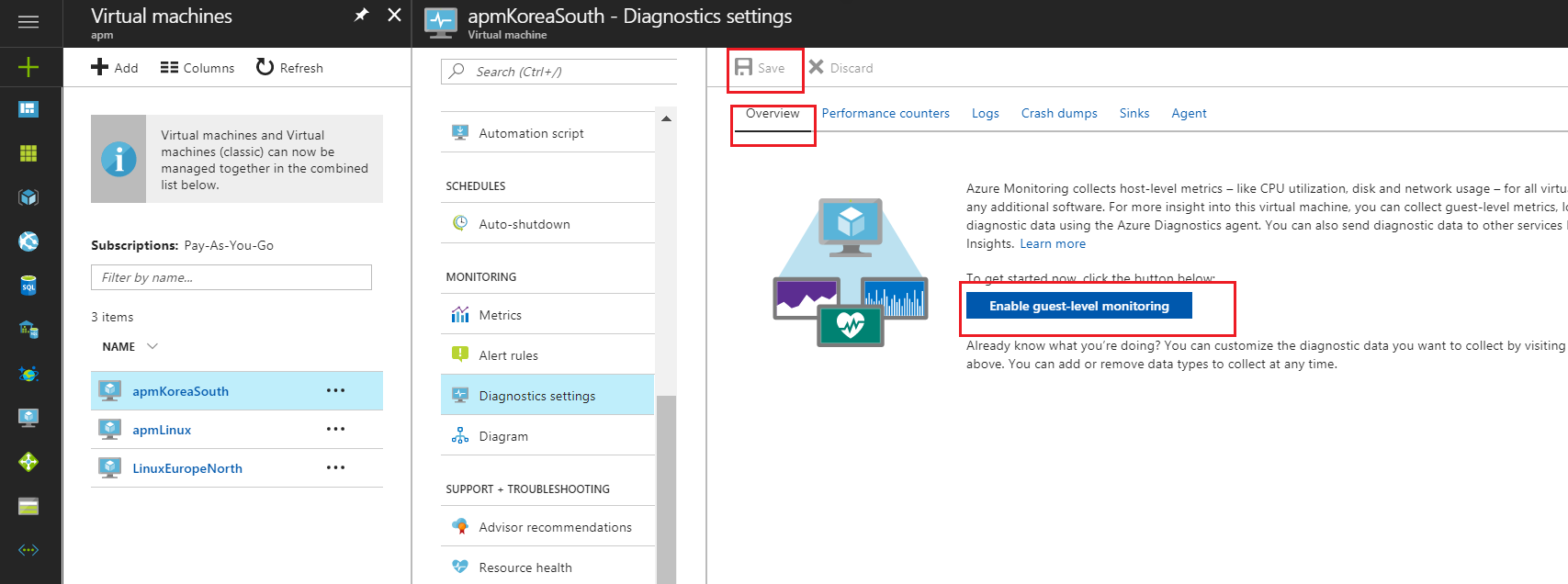1568x584 pixels.
Task: Refresh the virtual machines list
Action: (x=289, y=68)
